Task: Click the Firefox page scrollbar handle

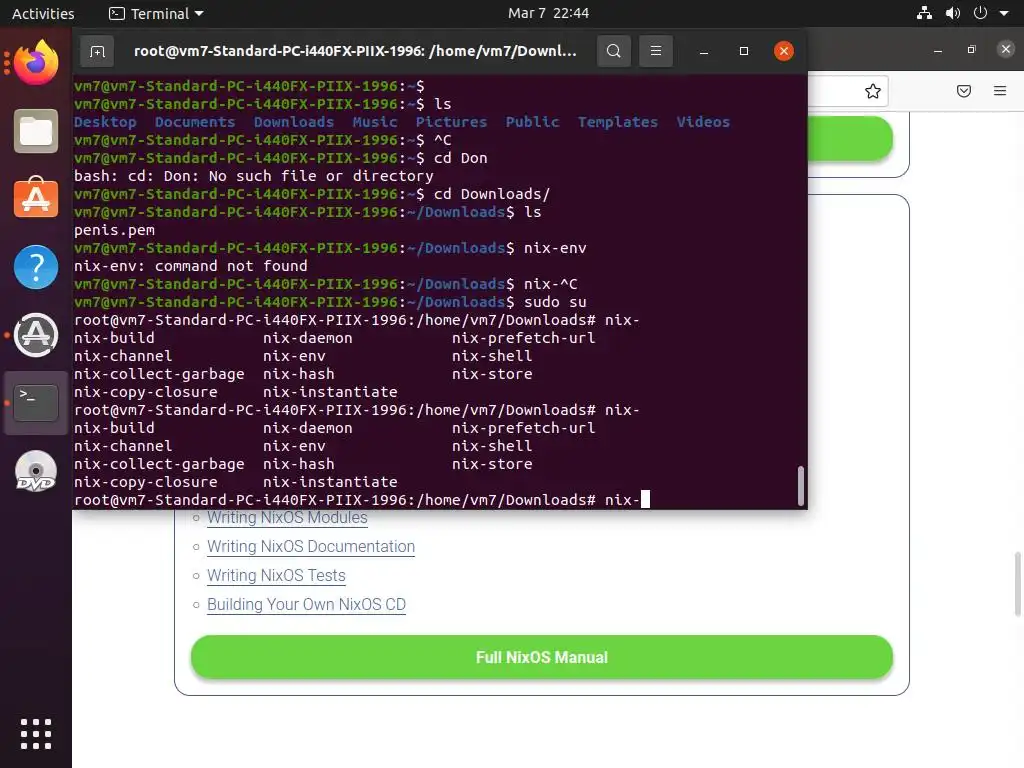Action: pyautogui.click(x=1017, y=584)
